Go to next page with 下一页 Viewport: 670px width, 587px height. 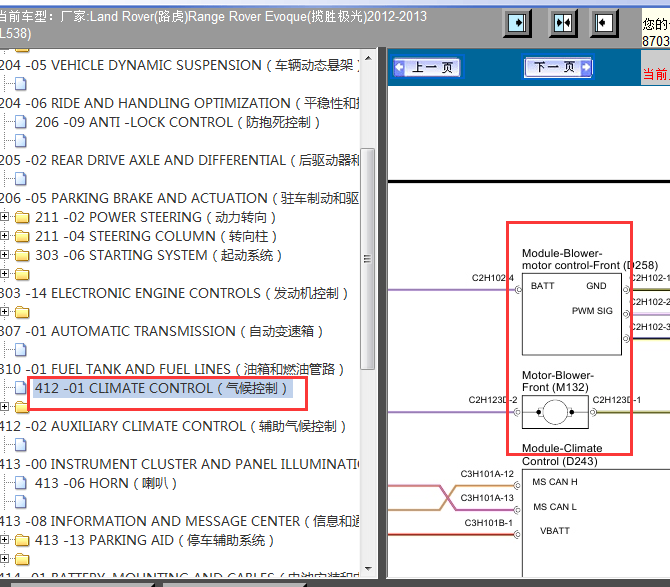(558, 67)
